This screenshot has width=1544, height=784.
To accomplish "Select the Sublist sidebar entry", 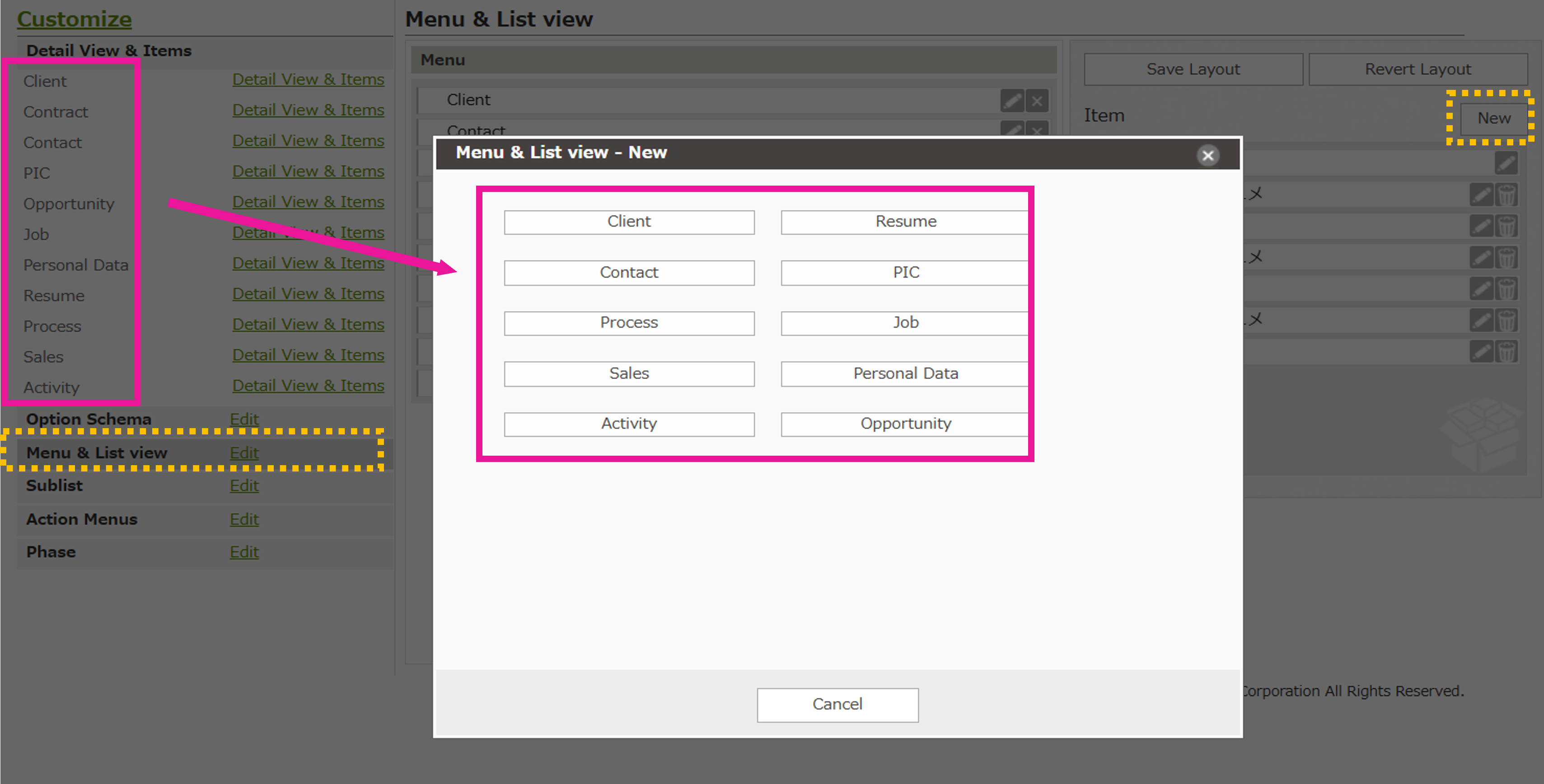I will tap(54, 485).
